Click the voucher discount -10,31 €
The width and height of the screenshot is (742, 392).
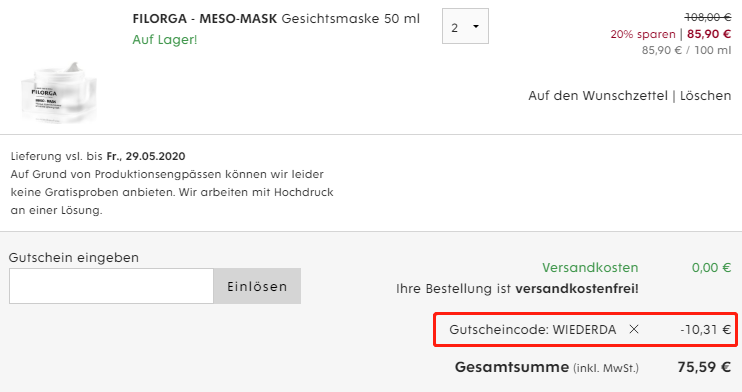(706, 330)
